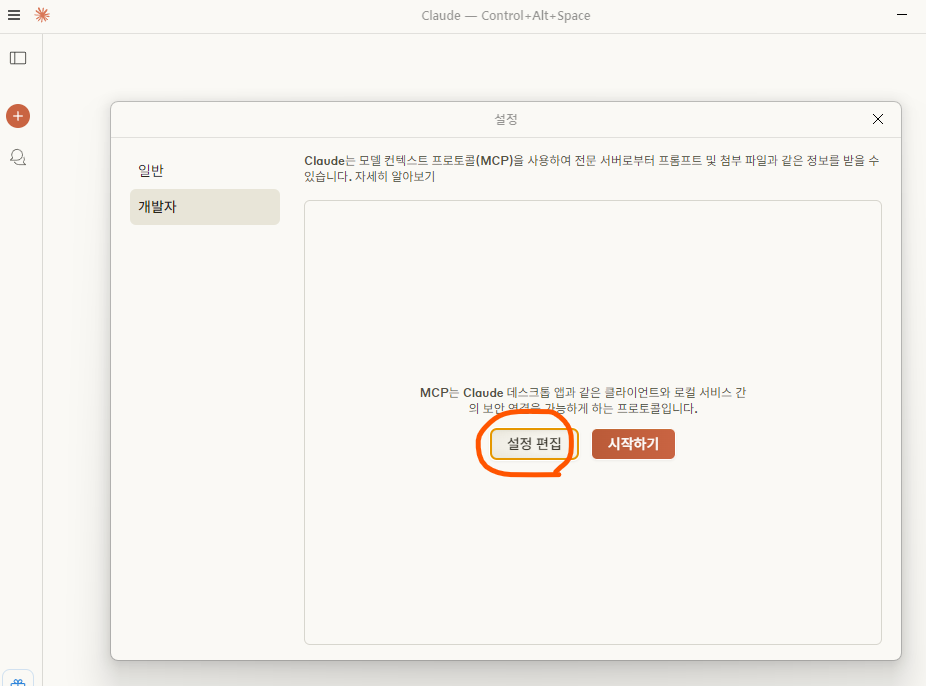Toggle the sidebar panel icon

(18, 58)
